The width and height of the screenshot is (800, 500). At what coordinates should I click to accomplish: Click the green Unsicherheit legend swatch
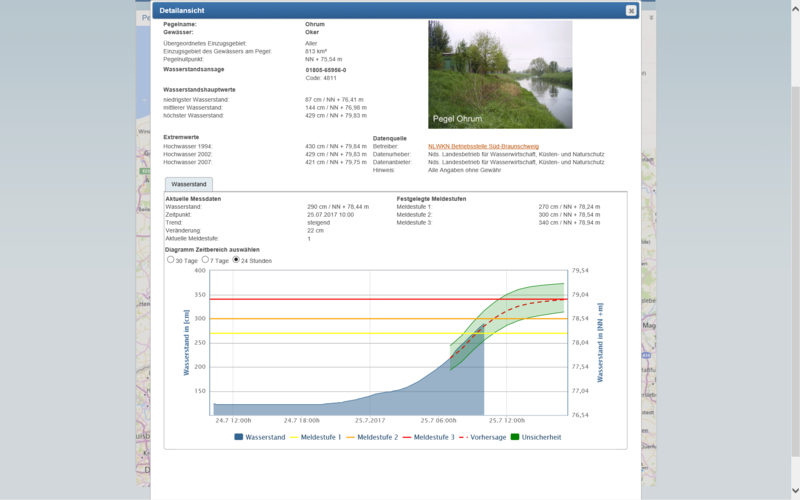516,437
